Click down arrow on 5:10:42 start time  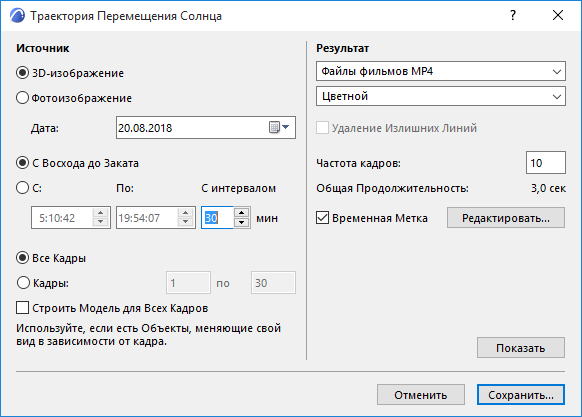[x=100, y=222]
